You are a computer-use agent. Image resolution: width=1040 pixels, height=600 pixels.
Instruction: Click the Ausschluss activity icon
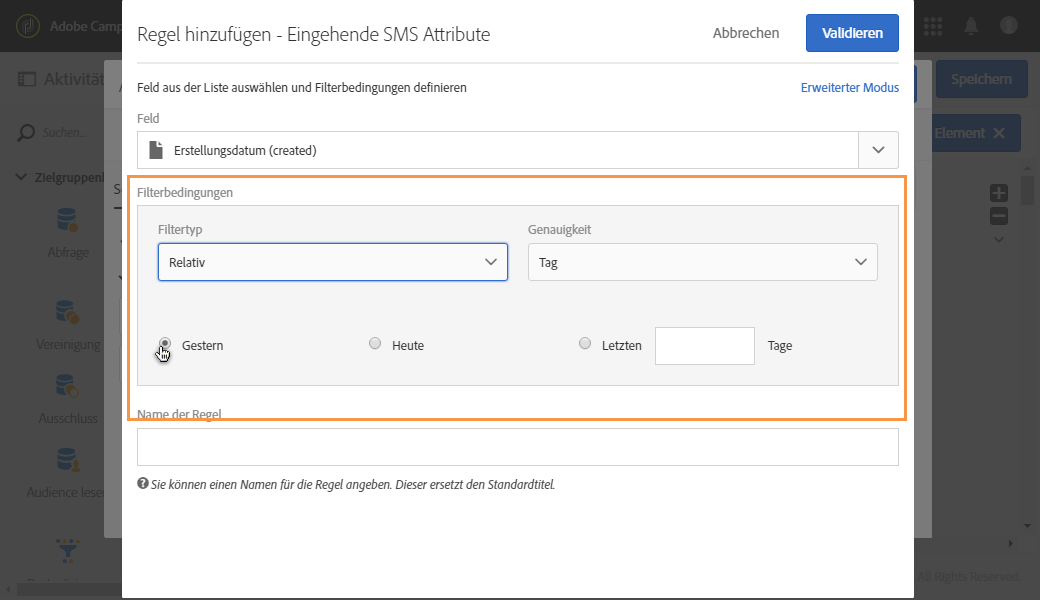pyautogui.click(x=68, y=388)
